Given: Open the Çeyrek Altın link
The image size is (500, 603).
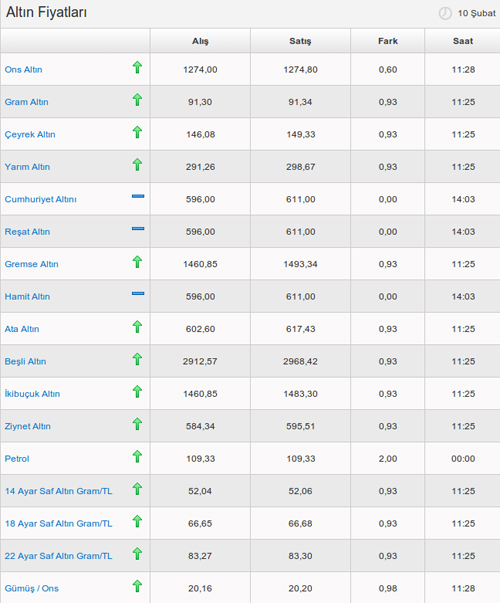Looking at the screenshot, I should [30, 135].
